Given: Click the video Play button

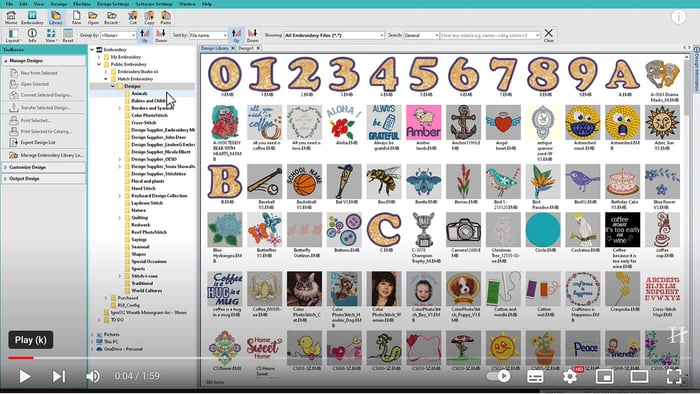Looking at the screenshot, I should pyautogui.click(x=25, y=376).
